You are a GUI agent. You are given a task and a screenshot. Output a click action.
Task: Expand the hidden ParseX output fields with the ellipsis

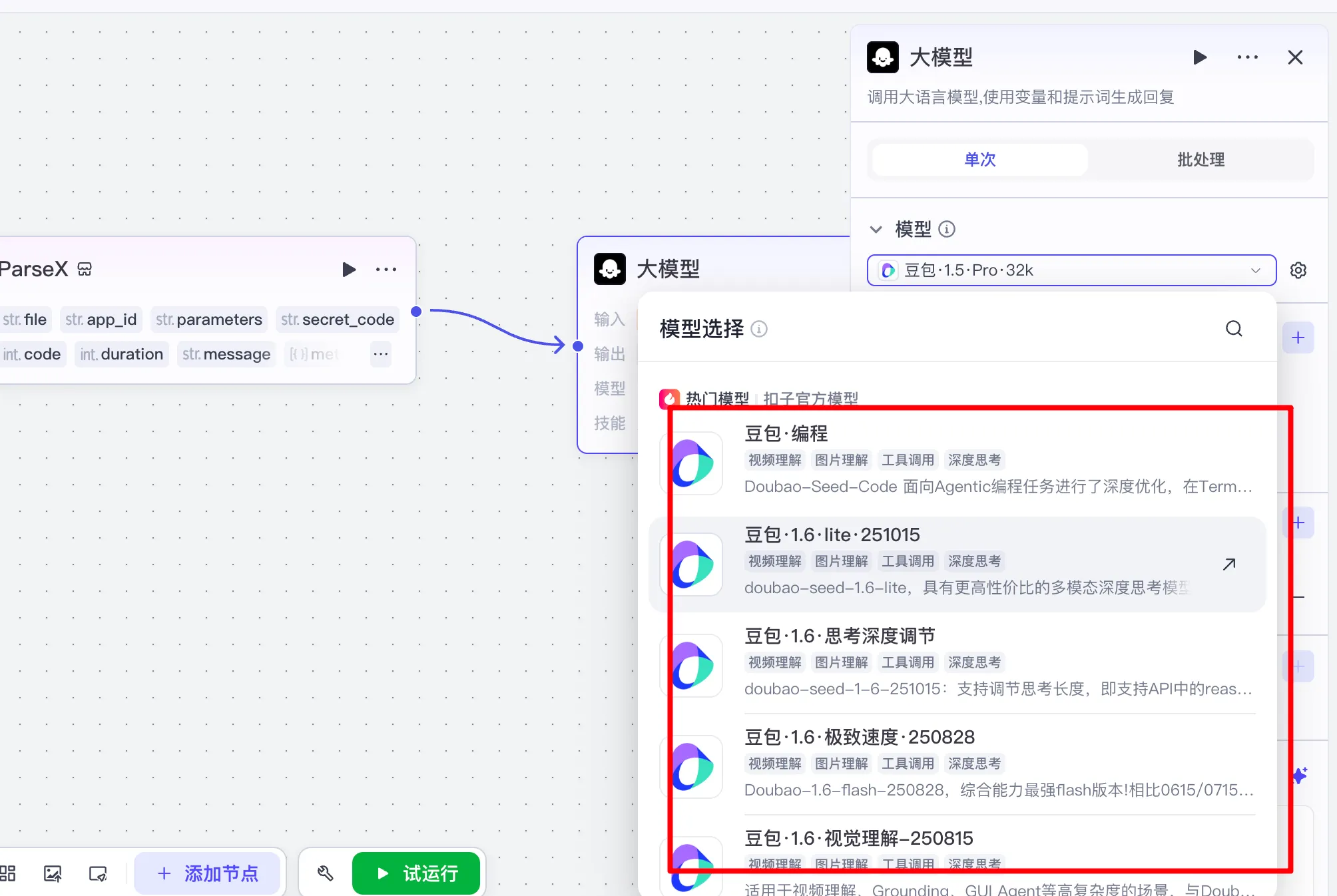pos(380,354)
